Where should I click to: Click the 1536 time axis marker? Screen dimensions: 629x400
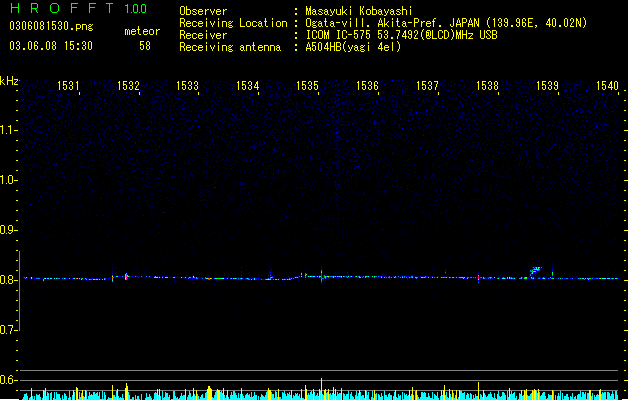[367, 86]
